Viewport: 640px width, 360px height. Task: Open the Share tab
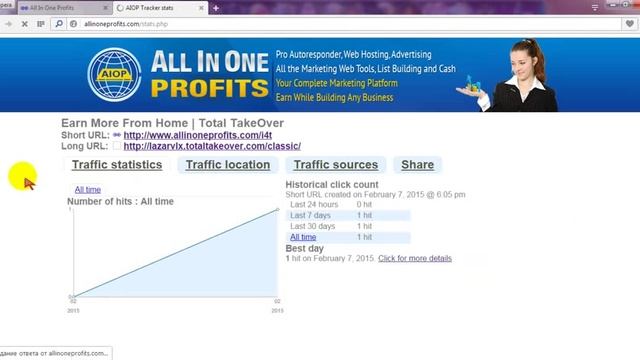(417, 164)
